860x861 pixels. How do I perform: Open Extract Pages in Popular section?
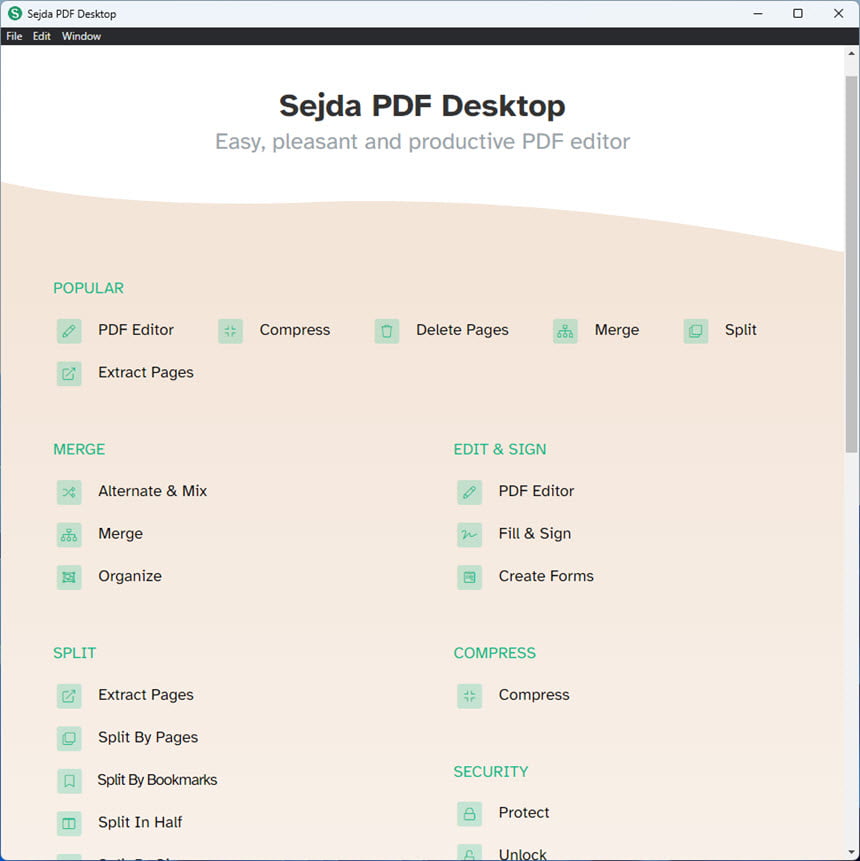(146, 372)
